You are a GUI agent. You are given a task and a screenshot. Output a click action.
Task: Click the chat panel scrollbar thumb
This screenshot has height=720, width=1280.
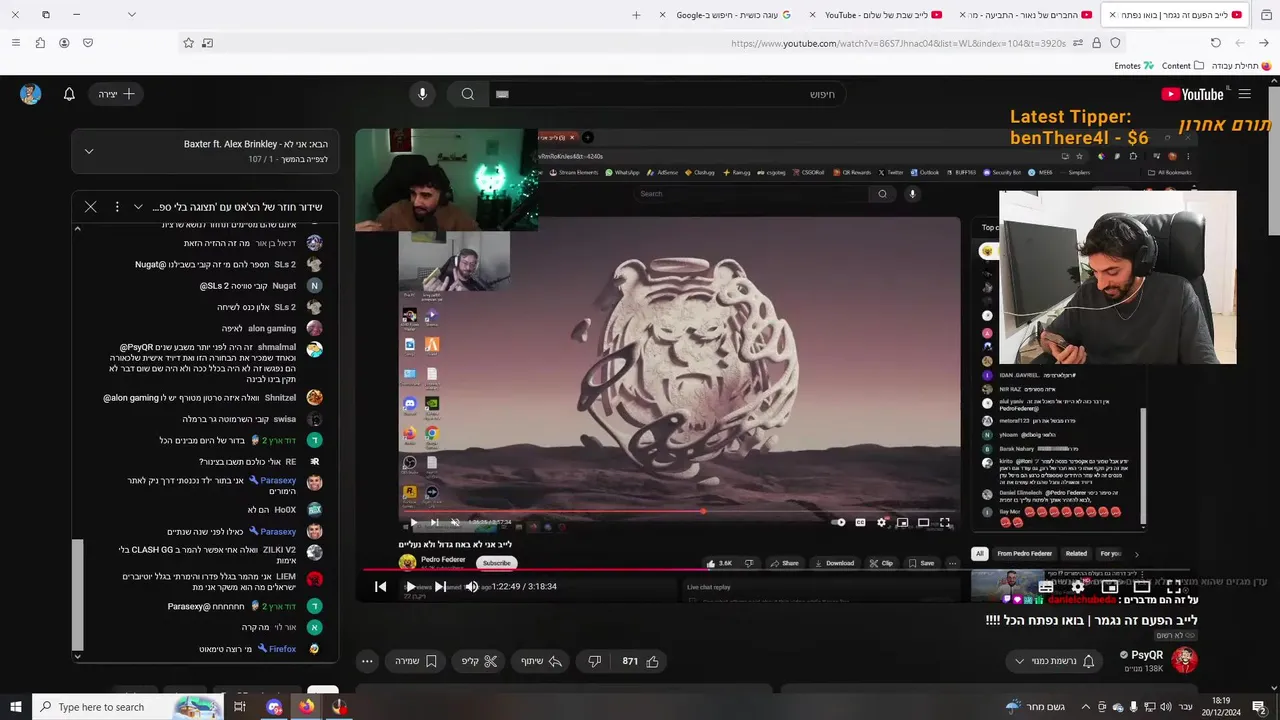(77, 593)
